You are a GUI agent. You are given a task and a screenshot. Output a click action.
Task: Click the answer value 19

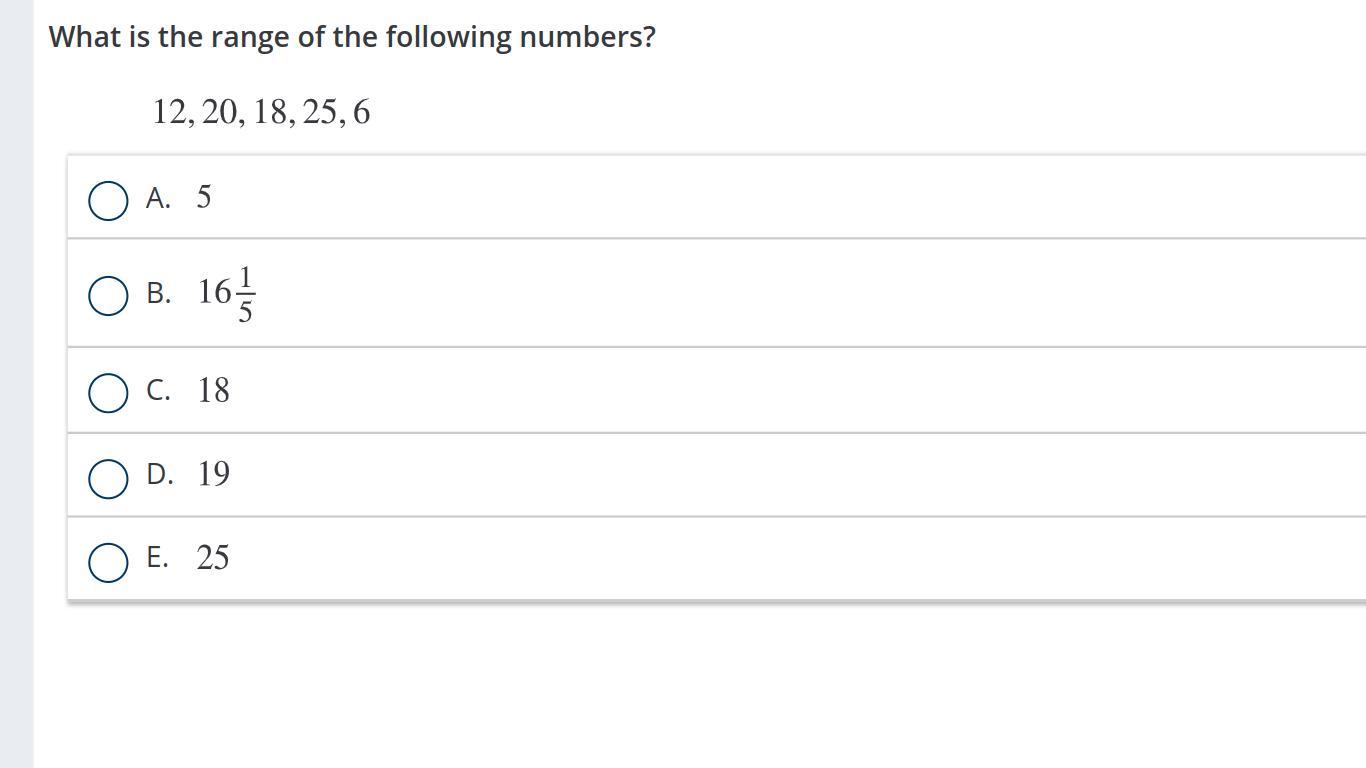pyautogui.click(x=214, y=474)
